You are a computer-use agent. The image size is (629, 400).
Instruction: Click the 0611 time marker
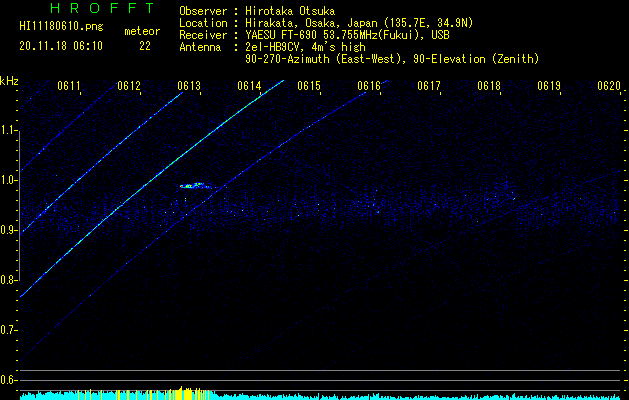[69, 86]
